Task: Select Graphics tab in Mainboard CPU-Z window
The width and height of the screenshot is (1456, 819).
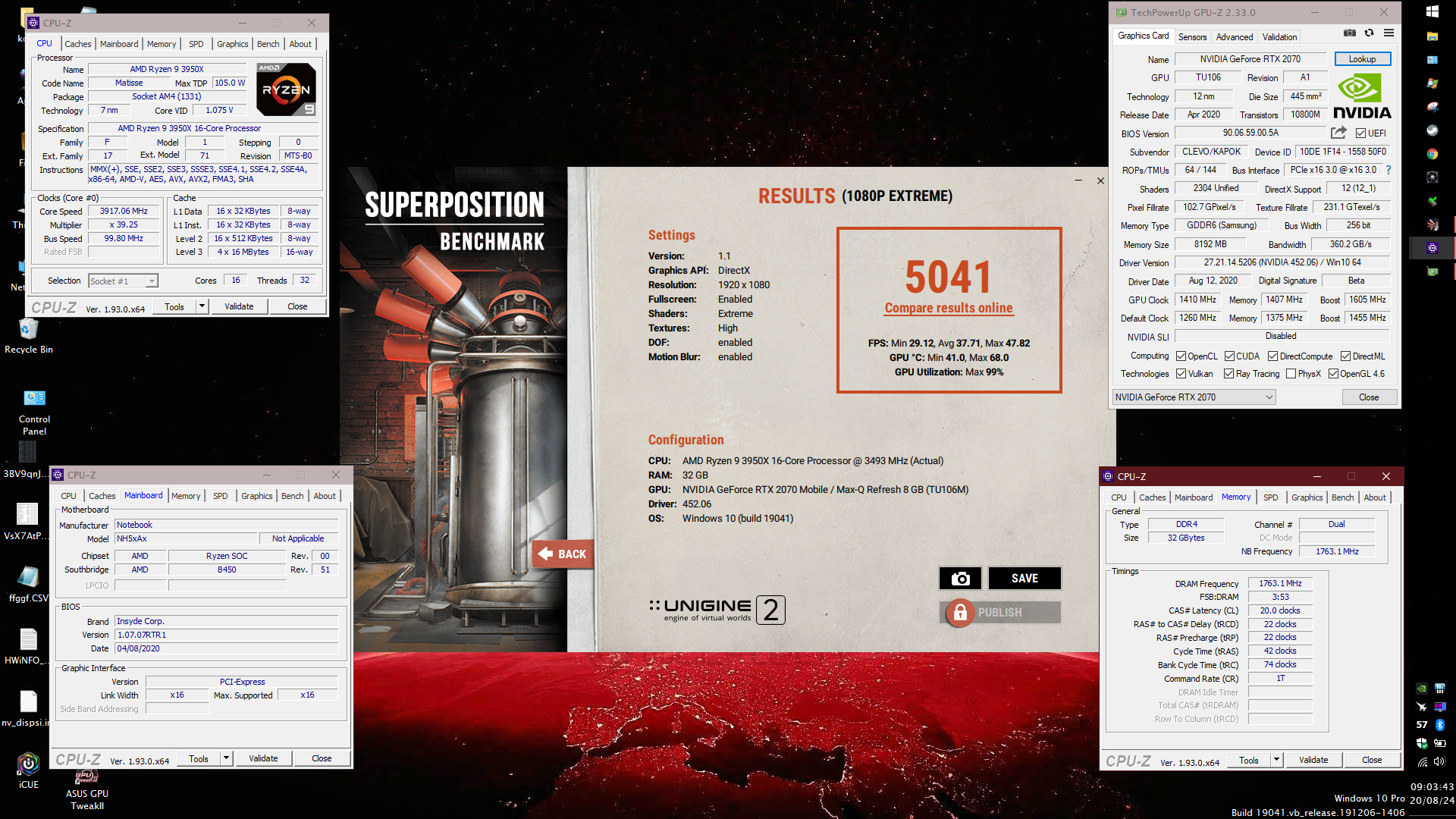Action: coord(256,496)
